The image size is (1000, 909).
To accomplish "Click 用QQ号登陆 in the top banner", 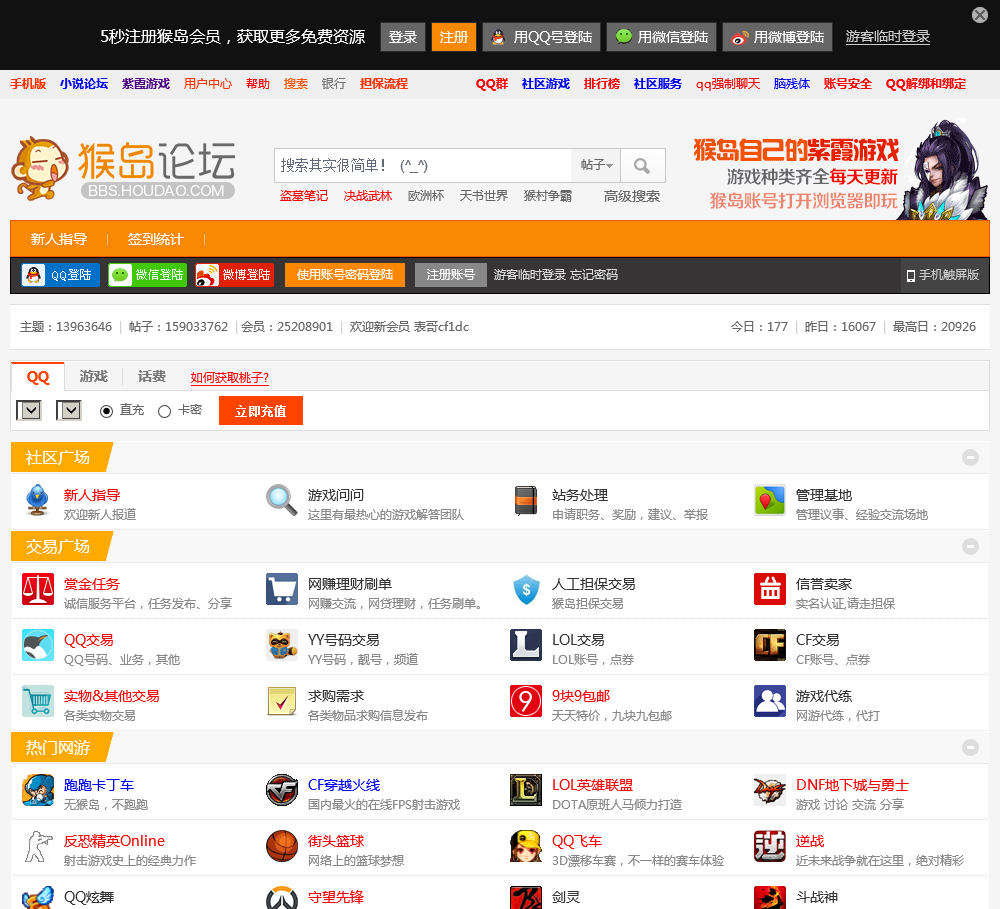I will (541, 37).
